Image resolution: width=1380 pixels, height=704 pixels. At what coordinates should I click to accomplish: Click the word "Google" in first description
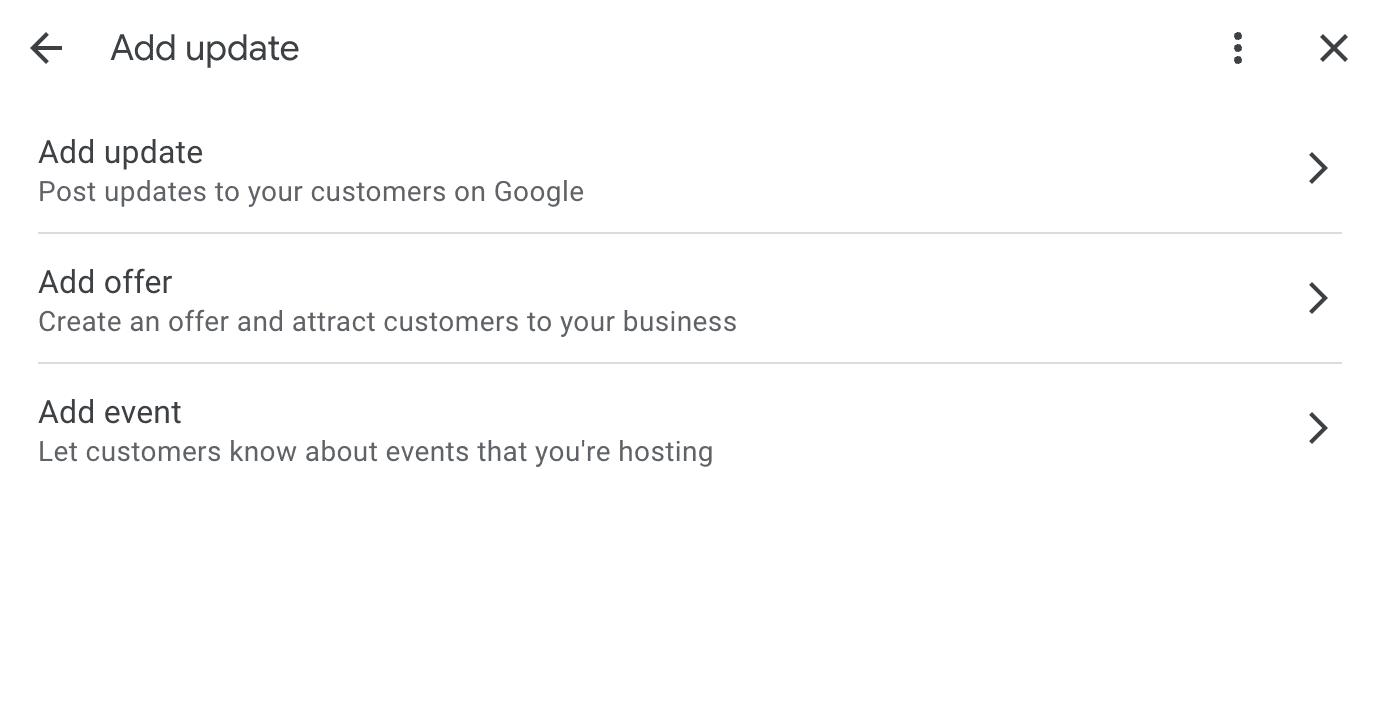(539, 192)
